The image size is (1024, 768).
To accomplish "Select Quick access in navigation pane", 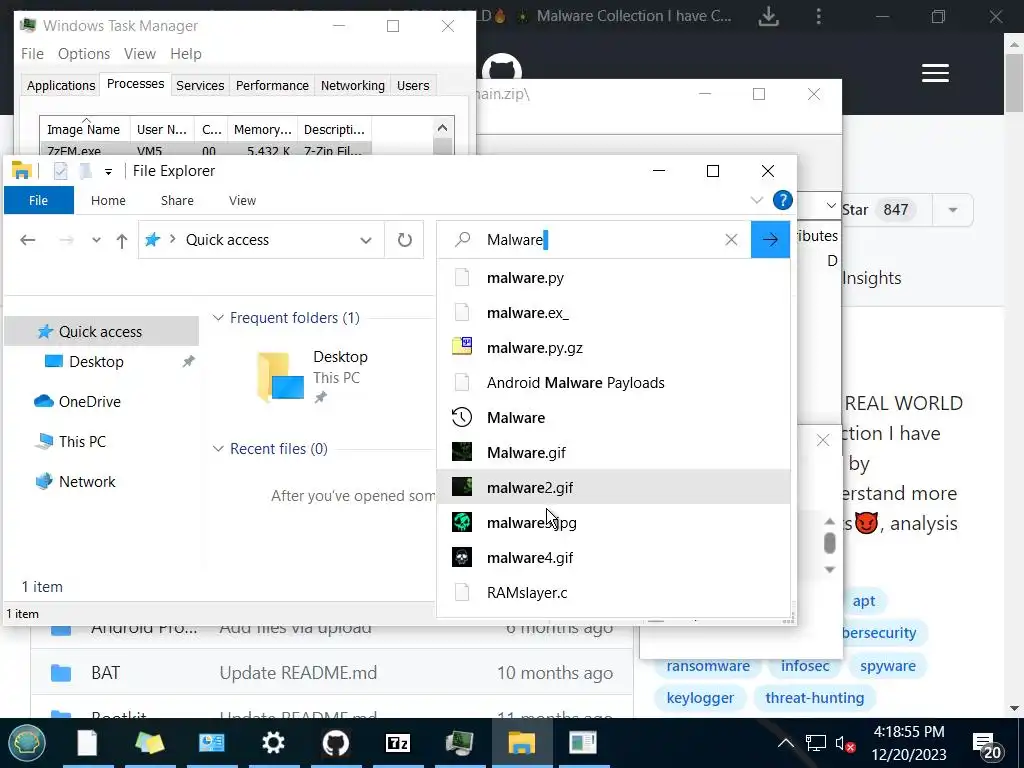I will point(101,331).
